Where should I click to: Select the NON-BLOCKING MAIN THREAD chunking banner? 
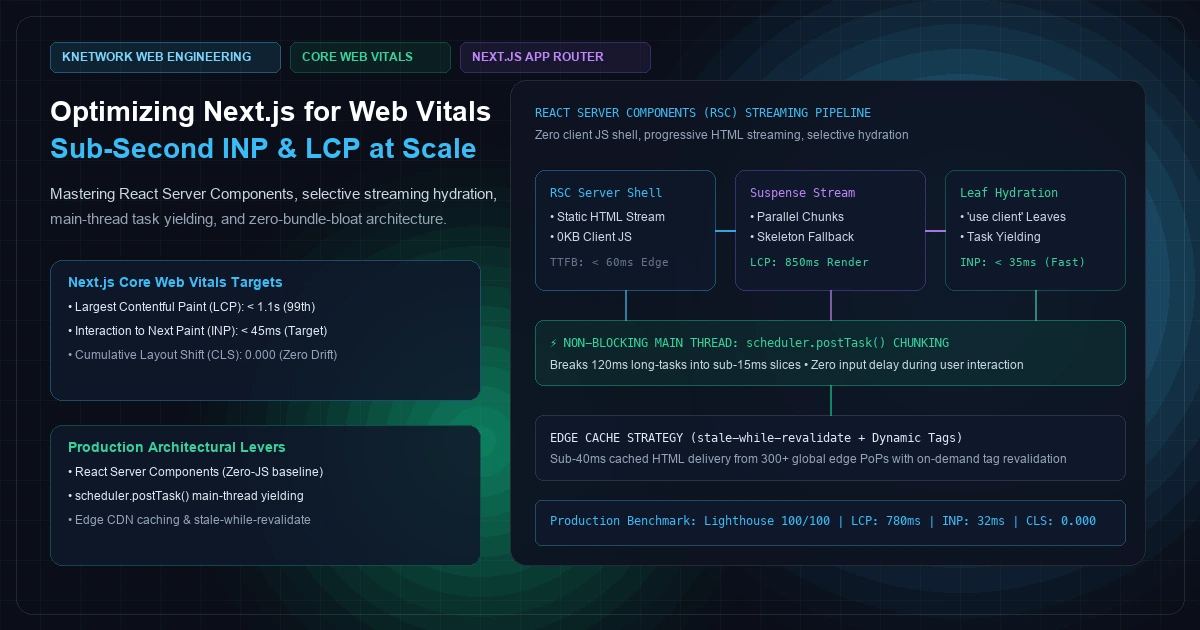click(x=830, y=352)
